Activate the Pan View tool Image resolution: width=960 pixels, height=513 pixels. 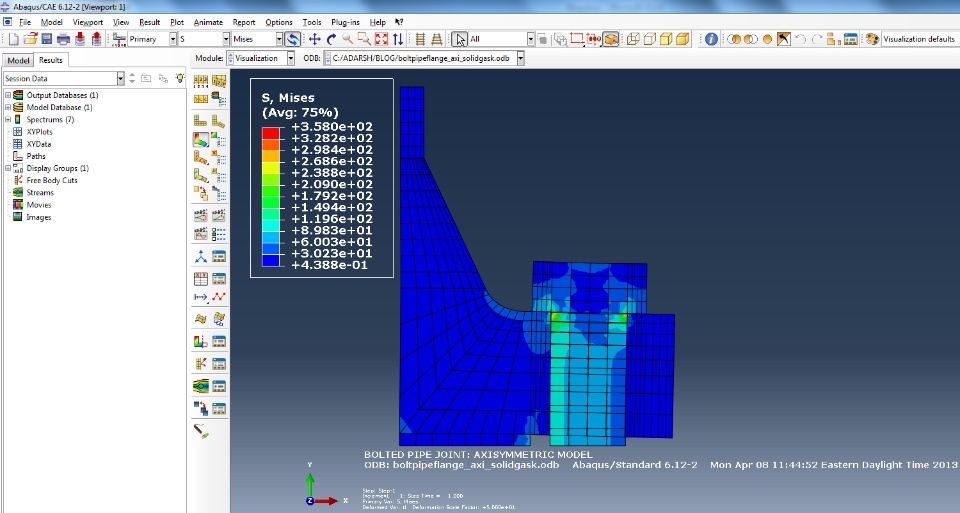coord(315,39)
